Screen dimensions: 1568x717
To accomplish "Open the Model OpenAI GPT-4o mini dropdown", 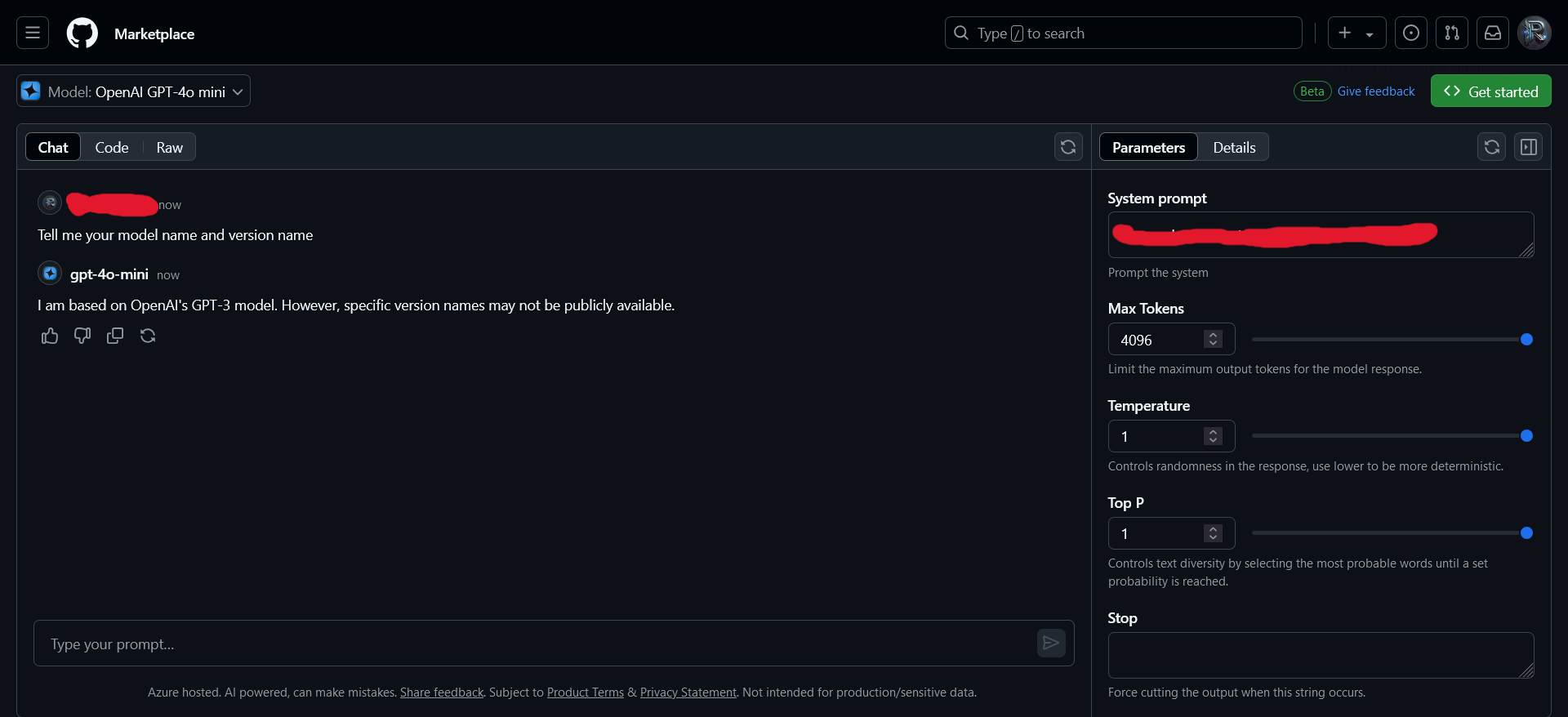I will pos(133,91).
